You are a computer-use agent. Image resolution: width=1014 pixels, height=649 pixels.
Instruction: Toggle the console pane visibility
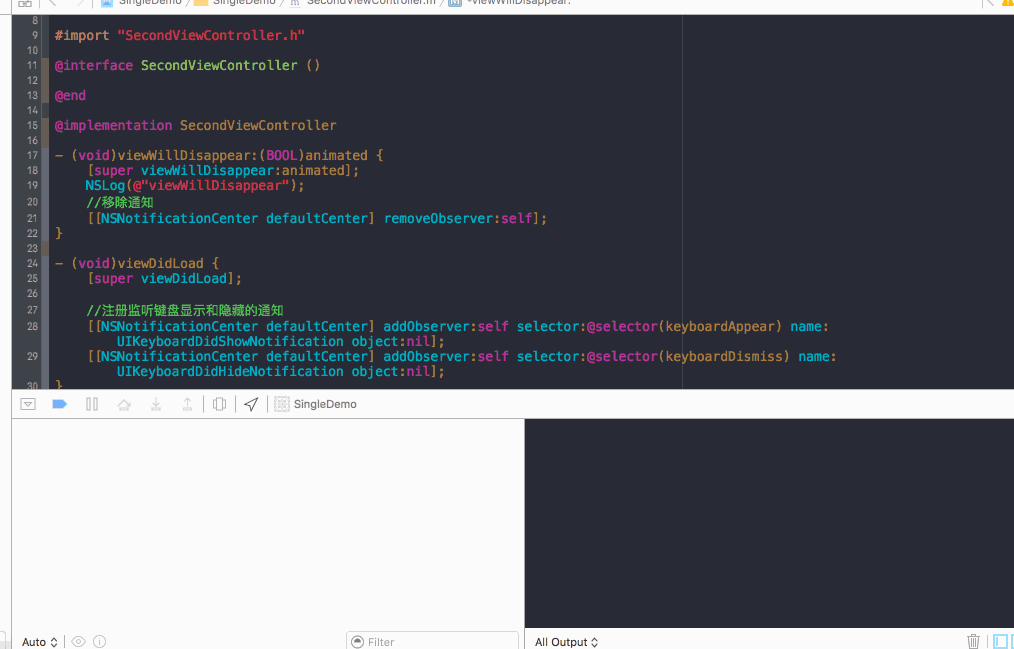(1008, 641)
